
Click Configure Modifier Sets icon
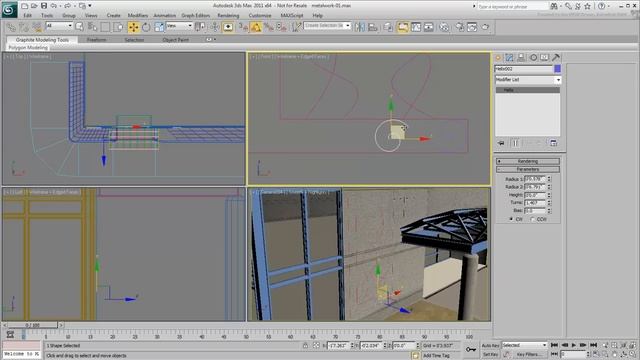point(553,143)
